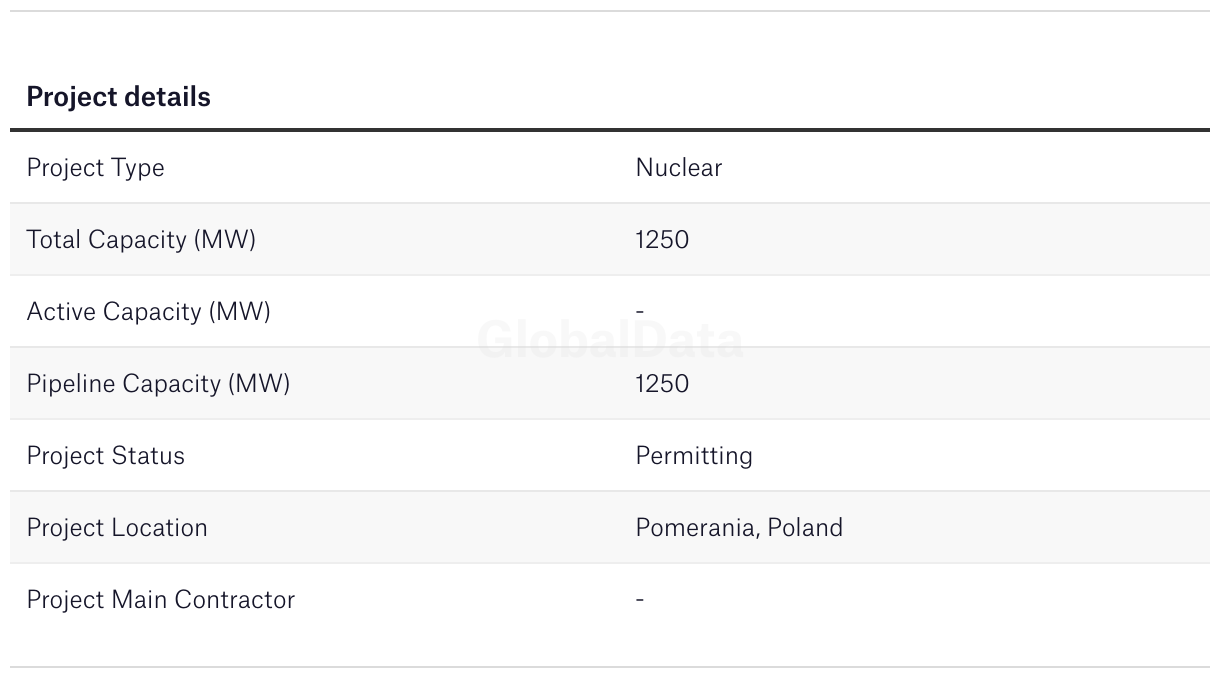Click the GlobalData watermark

coord(610,340)
